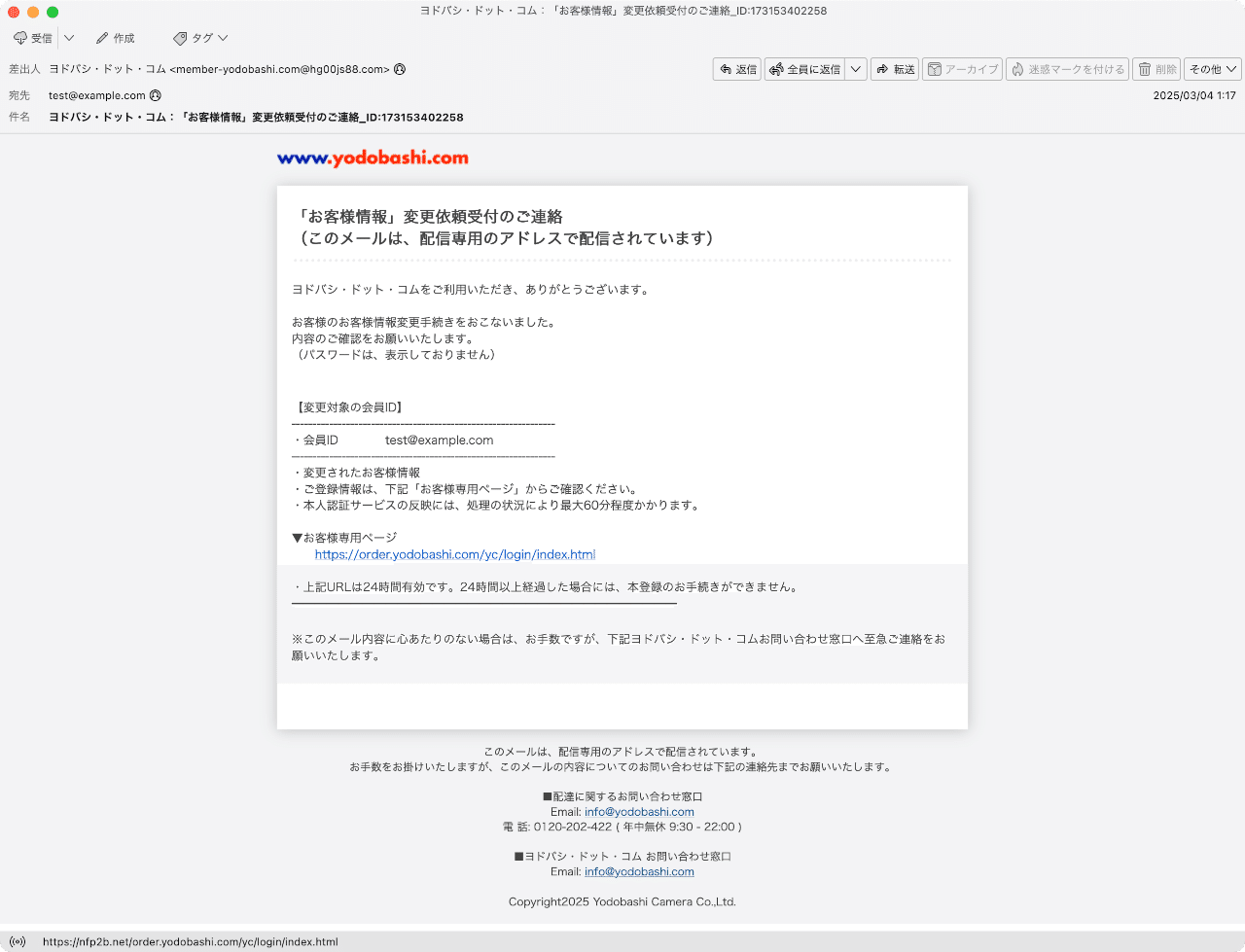Click the Copyright2025 Yodobashi Camera text
The width and height of the screenshot is (1245, 952).
[x=622, y=902]
